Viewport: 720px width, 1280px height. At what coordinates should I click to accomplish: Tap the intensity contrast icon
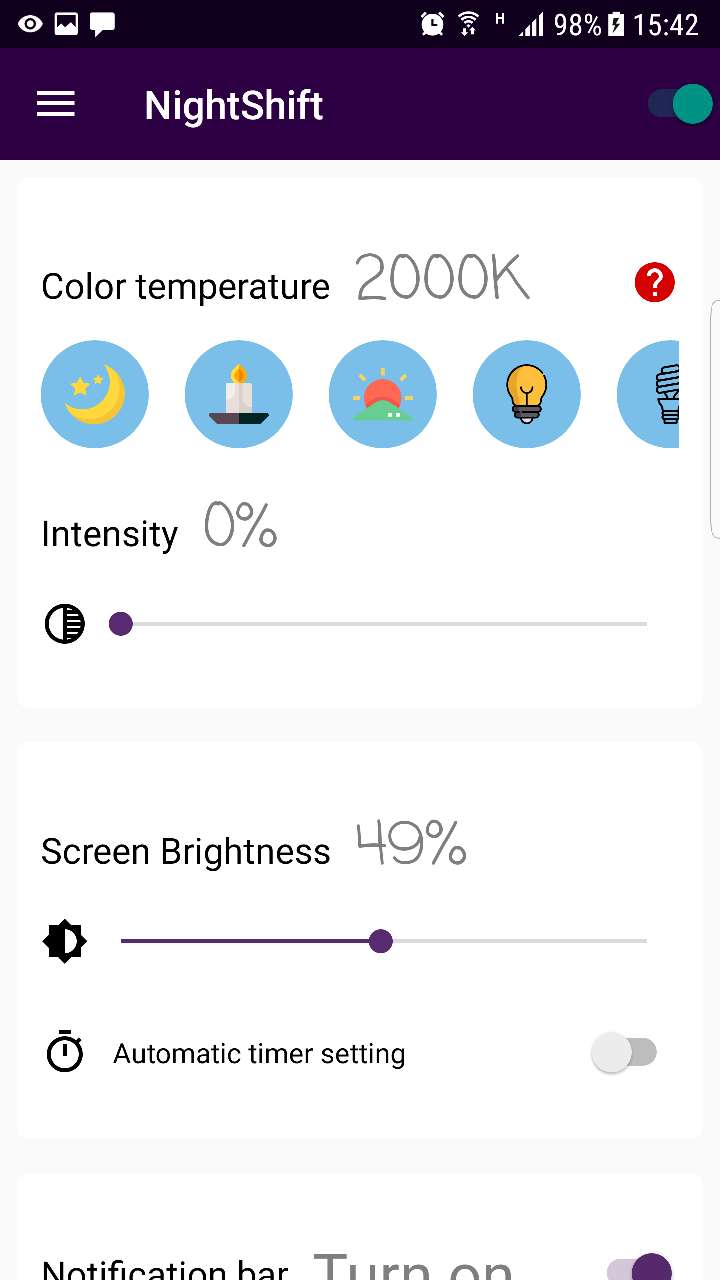pyautogui.click(x=65, y=624)
